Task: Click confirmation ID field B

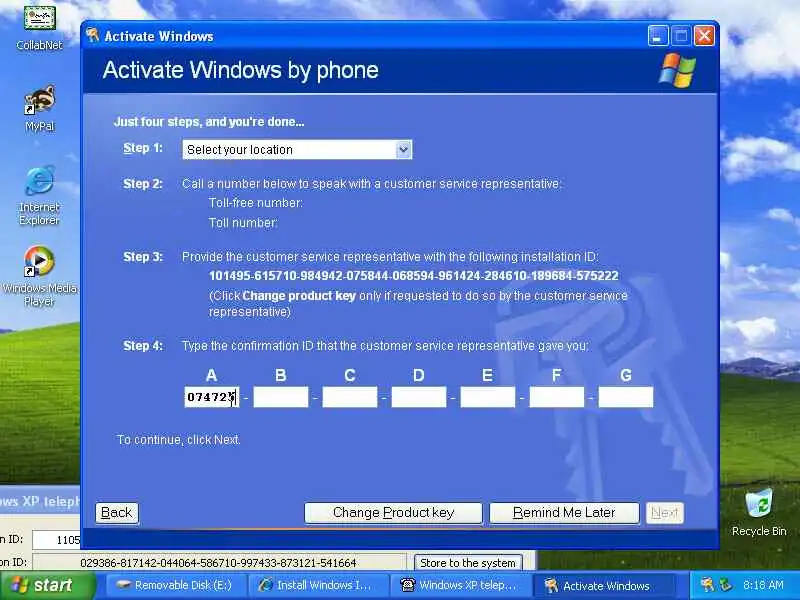Action: pos(281,397)
